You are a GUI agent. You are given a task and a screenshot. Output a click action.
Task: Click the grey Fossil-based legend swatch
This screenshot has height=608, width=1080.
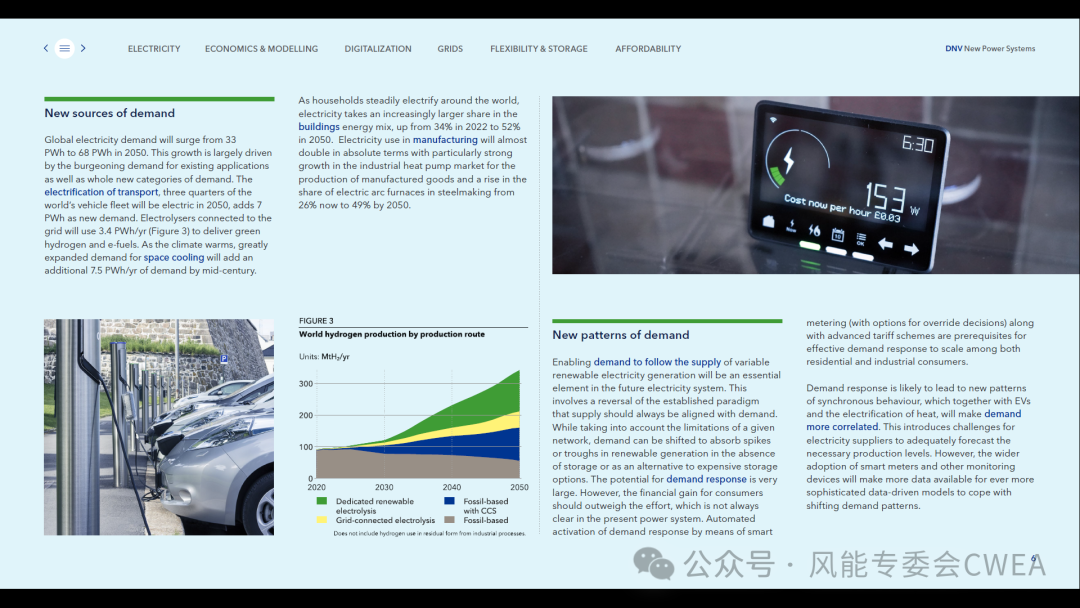450,520
